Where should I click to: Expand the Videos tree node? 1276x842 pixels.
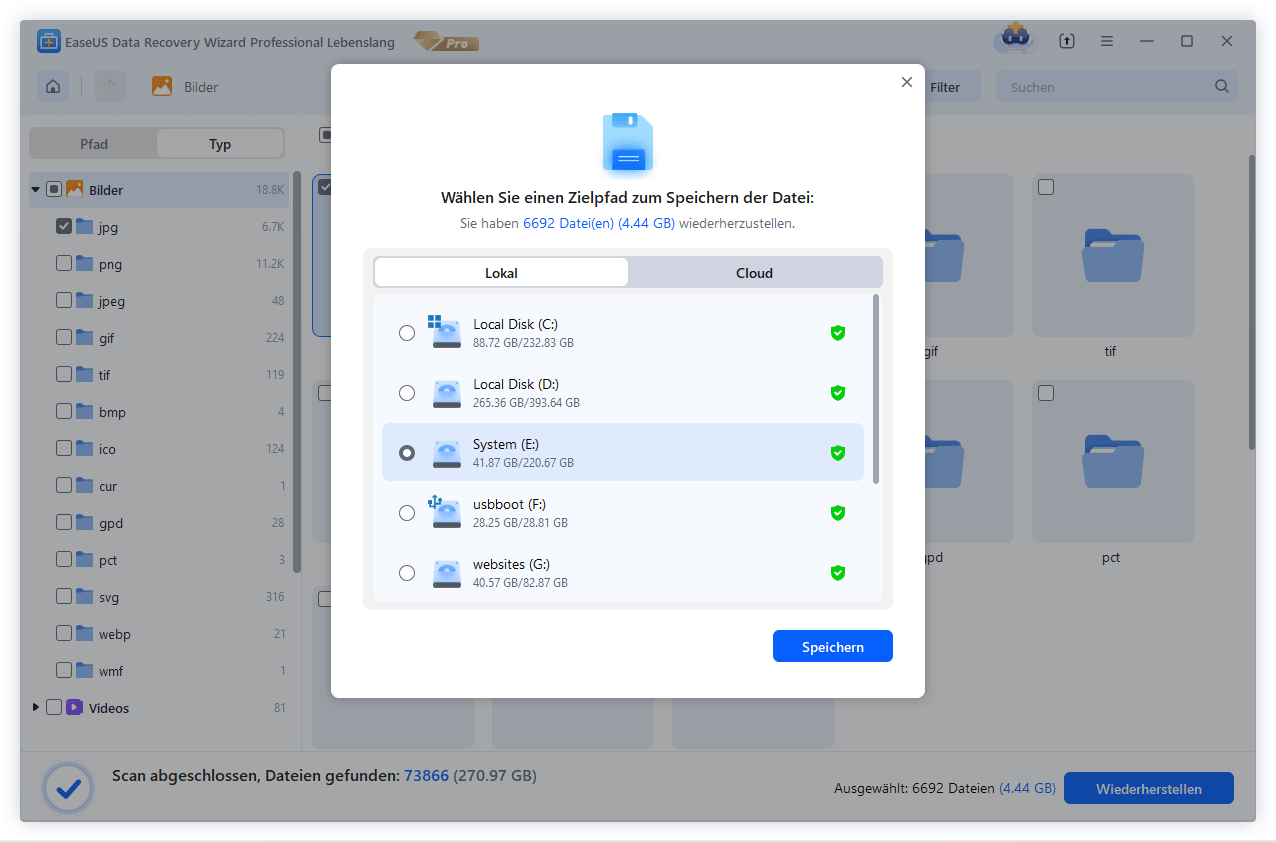pyautogui.click(x=36, y=707)
